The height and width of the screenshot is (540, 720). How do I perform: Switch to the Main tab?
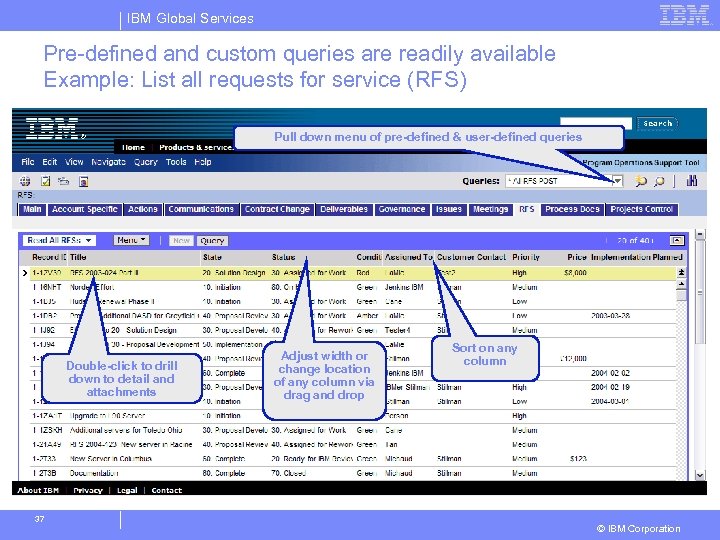coord(32,209)
